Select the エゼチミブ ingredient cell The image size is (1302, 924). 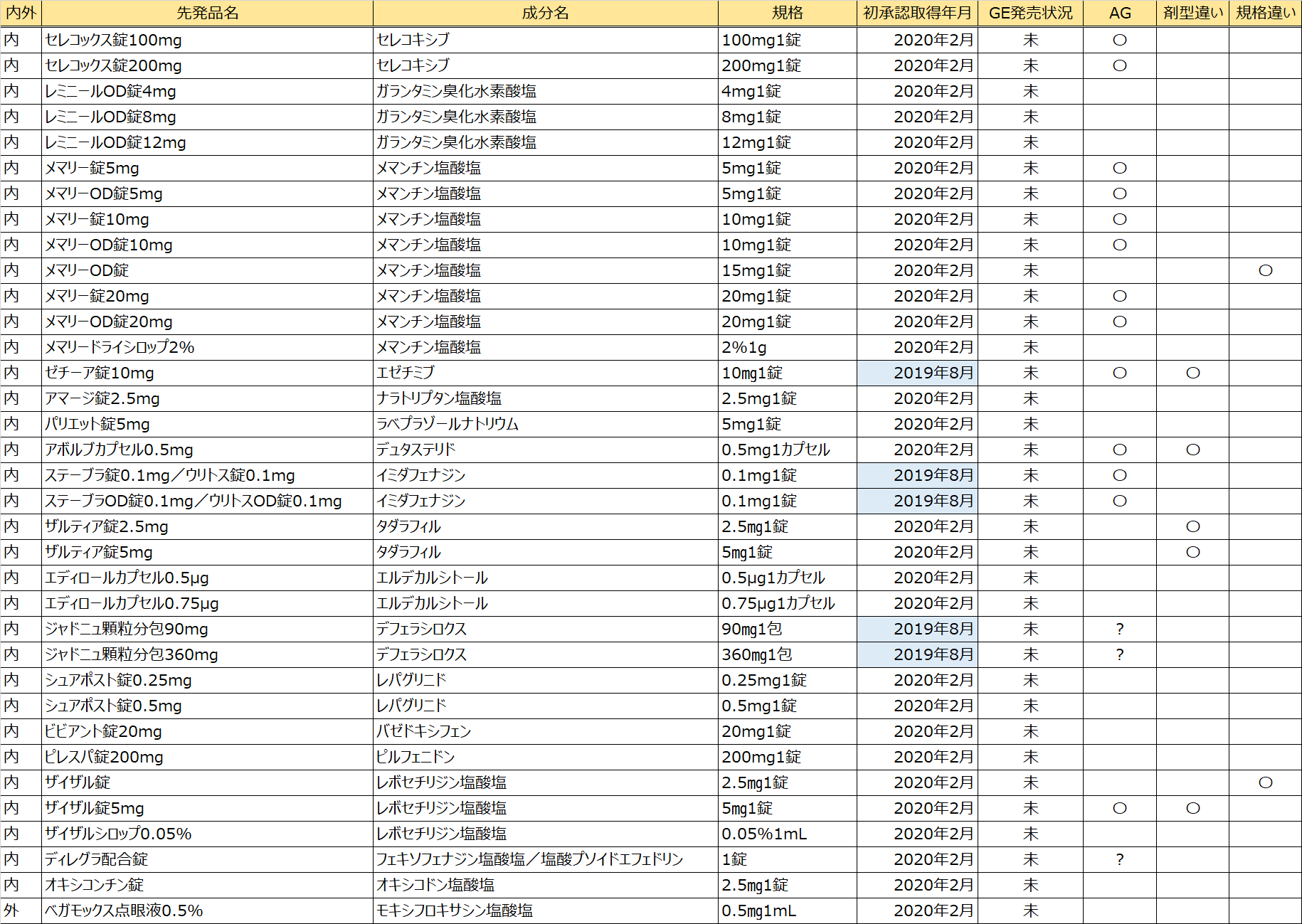tap(545, 373)
